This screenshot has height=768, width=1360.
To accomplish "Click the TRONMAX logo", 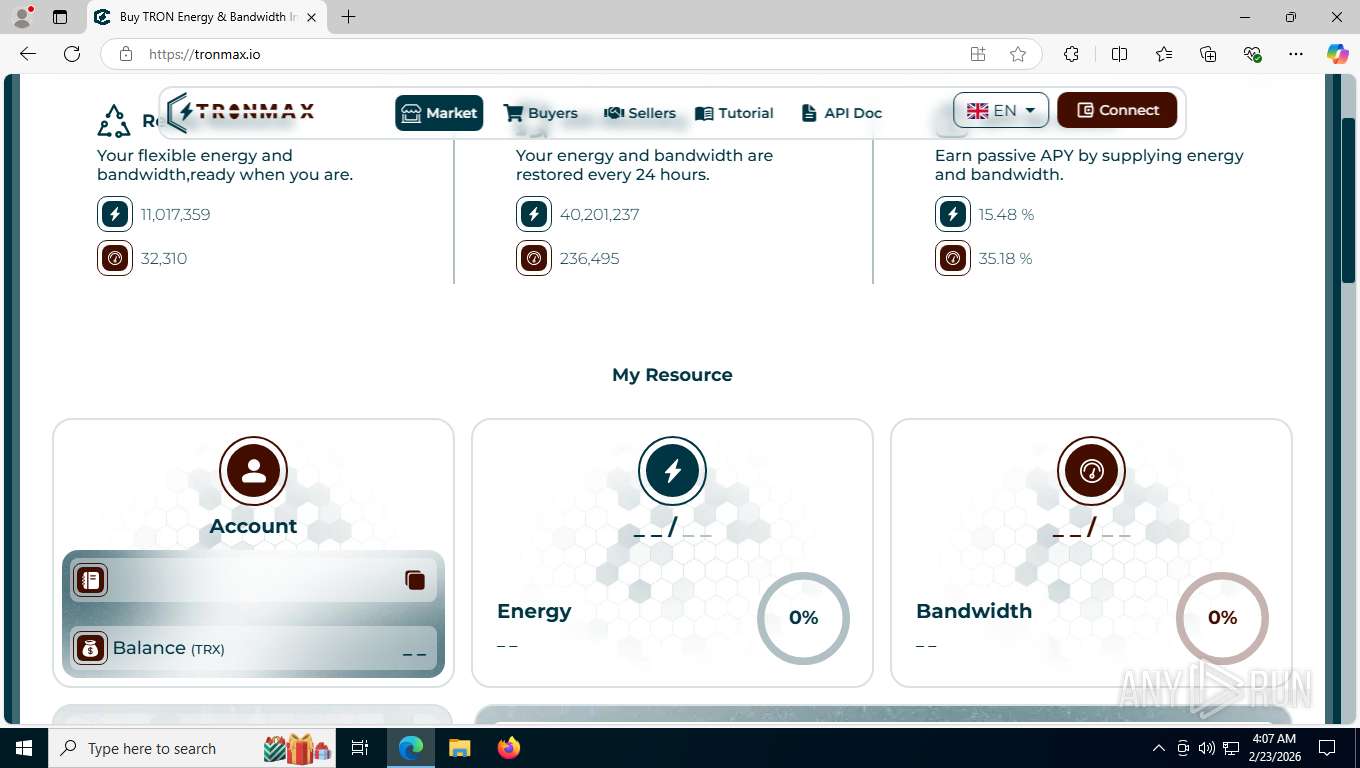I will tap(241, 112).
